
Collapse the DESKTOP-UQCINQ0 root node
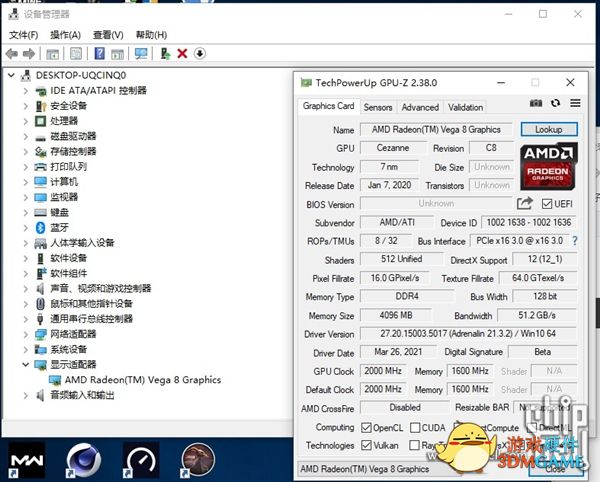pos(11,75)
